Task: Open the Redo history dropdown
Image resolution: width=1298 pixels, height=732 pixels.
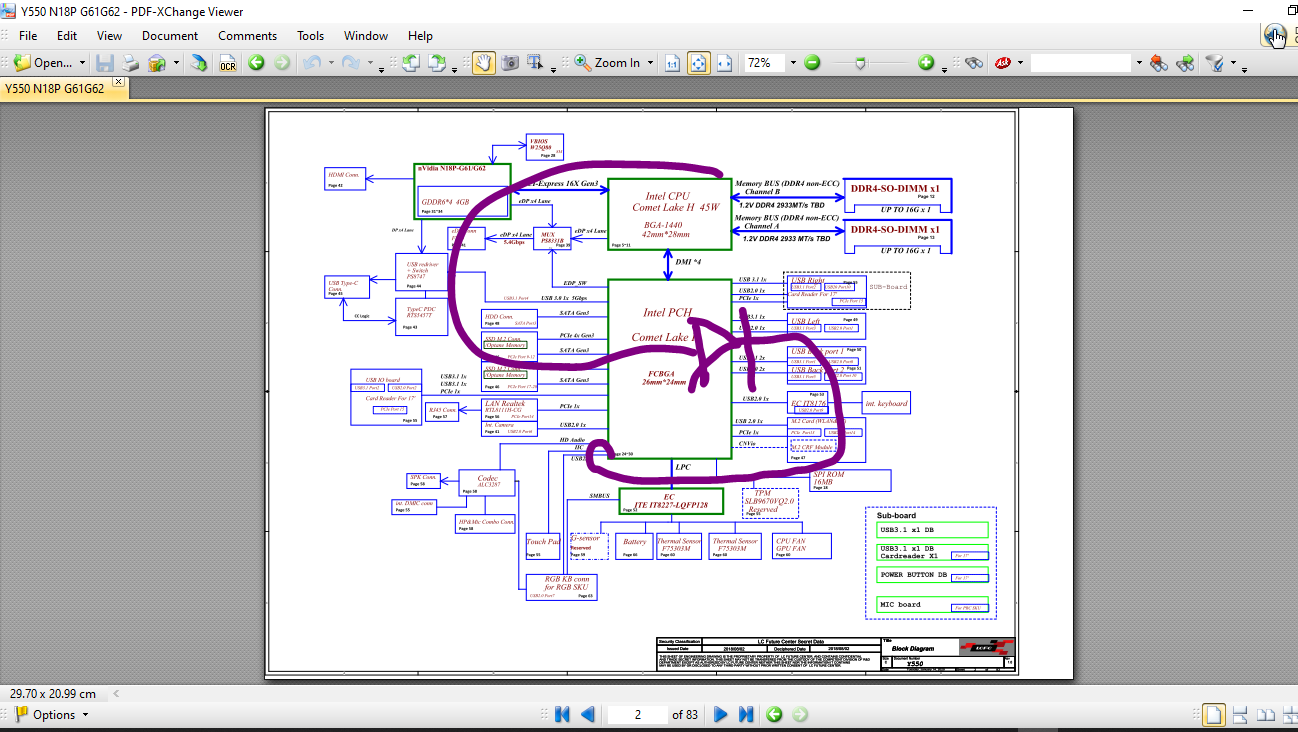Action: 368,63
